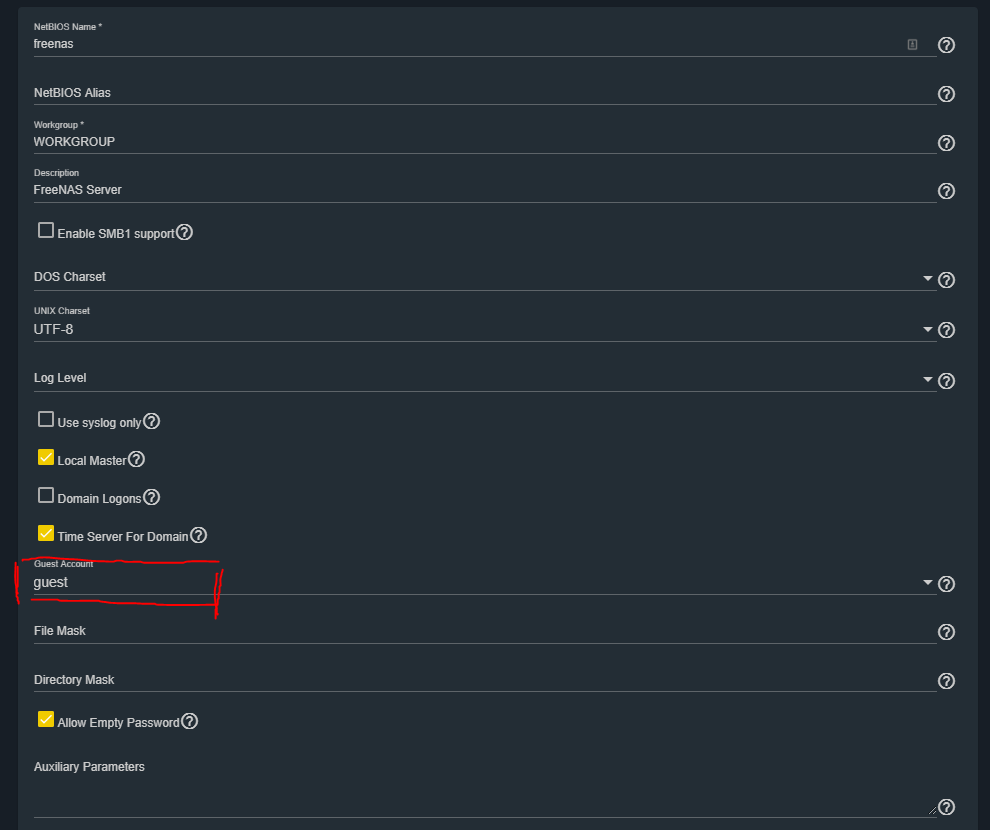
Task: Click contact card icon in NetBIOS Name field
Action: 912,44
